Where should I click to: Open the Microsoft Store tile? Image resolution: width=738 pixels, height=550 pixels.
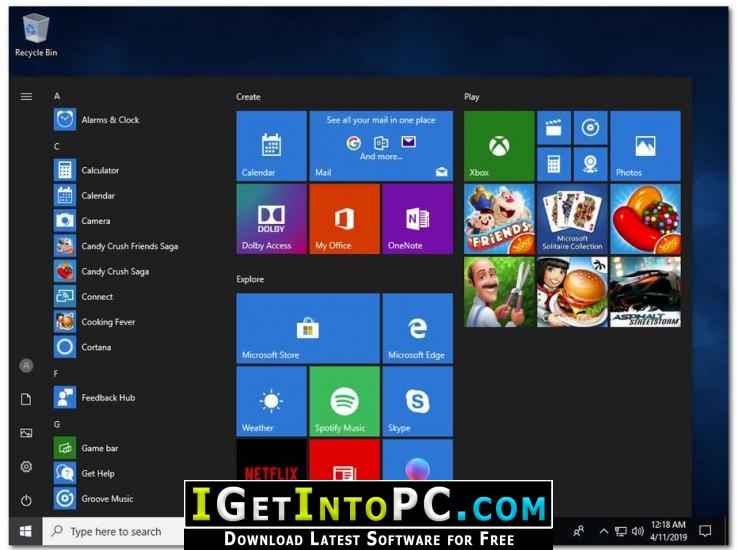(x=308, y=328)
